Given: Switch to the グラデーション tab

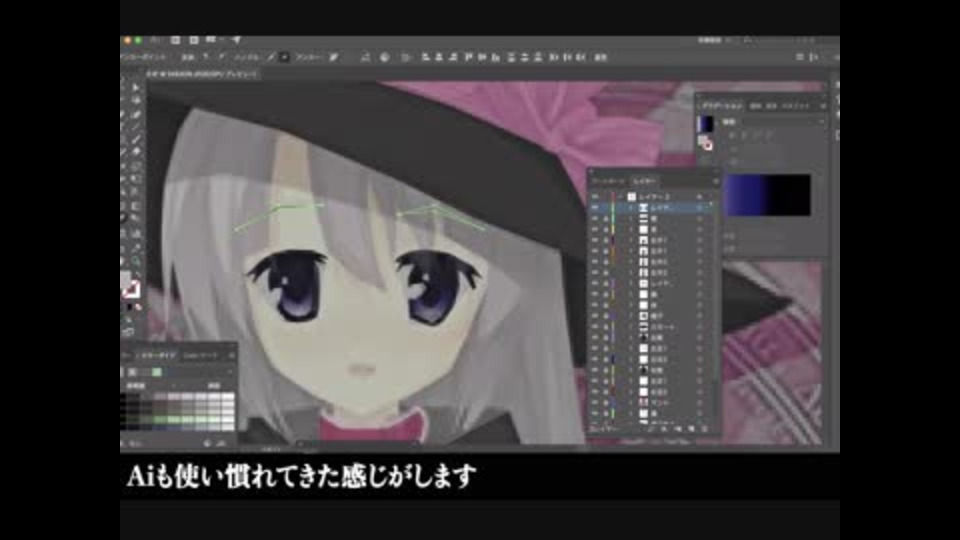Looking at the screenshot, I should [722, 106].
